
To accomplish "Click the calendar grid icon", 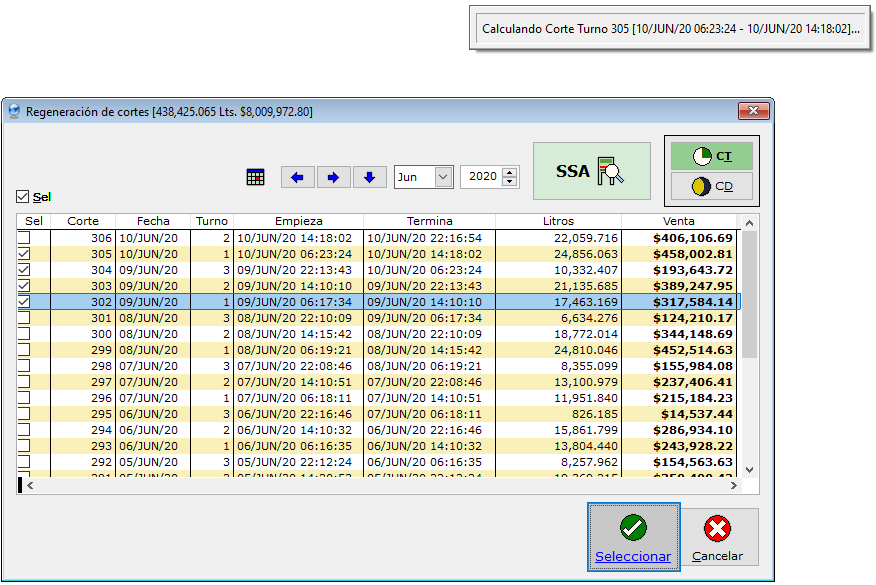I will point(256,177).
